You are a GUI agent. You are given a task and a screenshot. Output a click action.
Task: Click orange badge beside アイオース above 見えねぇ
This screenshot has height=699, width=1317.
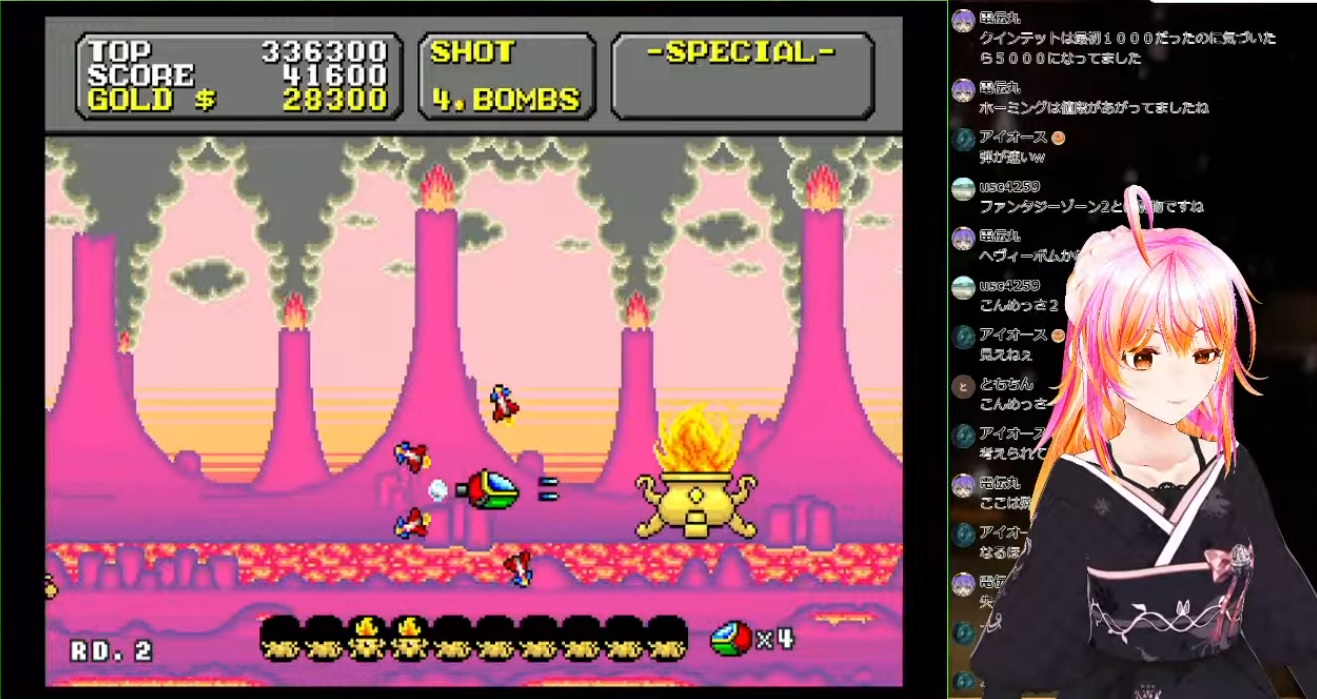1058,334
